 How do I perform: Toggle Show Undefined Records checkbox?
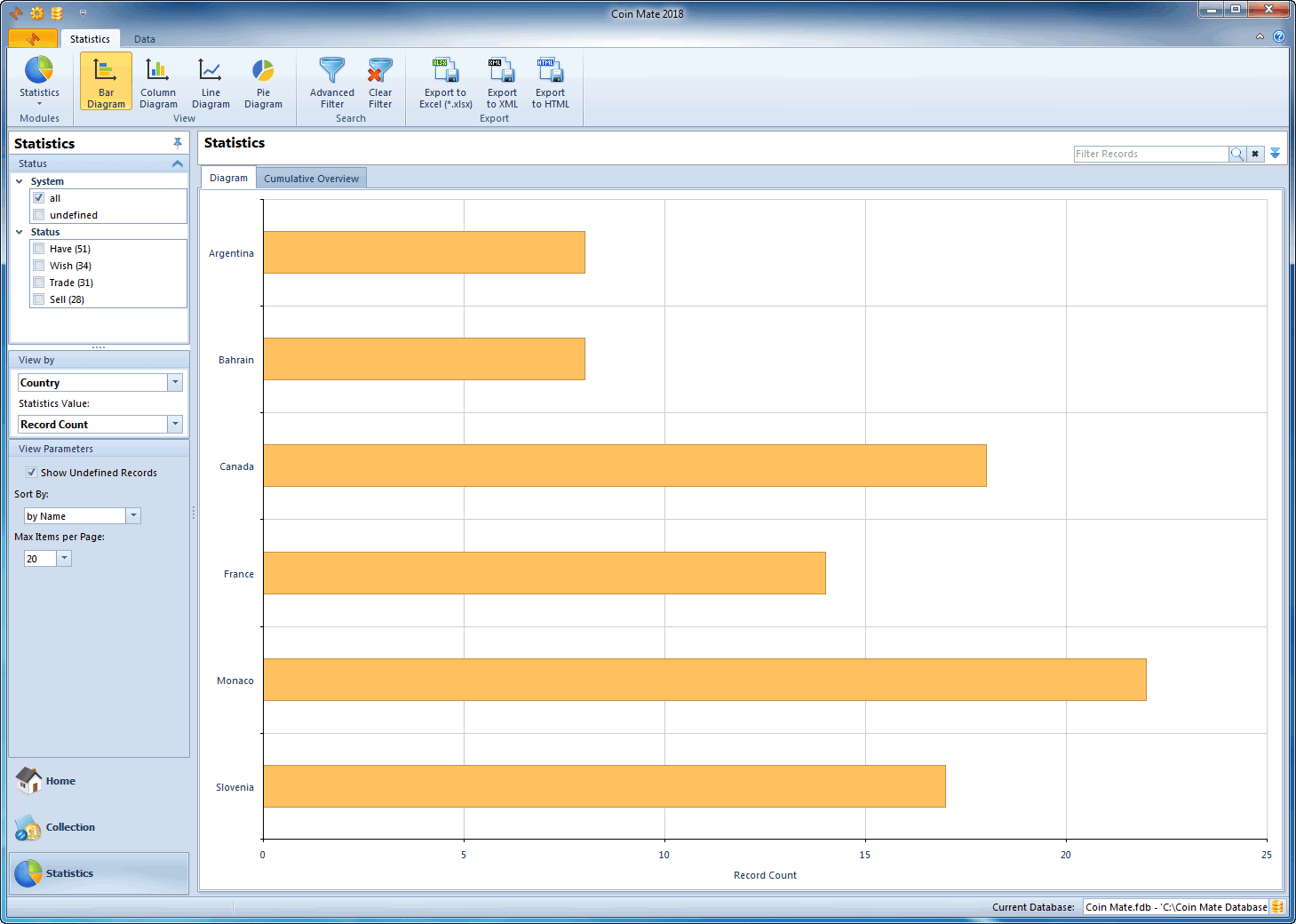click(32, 473)
